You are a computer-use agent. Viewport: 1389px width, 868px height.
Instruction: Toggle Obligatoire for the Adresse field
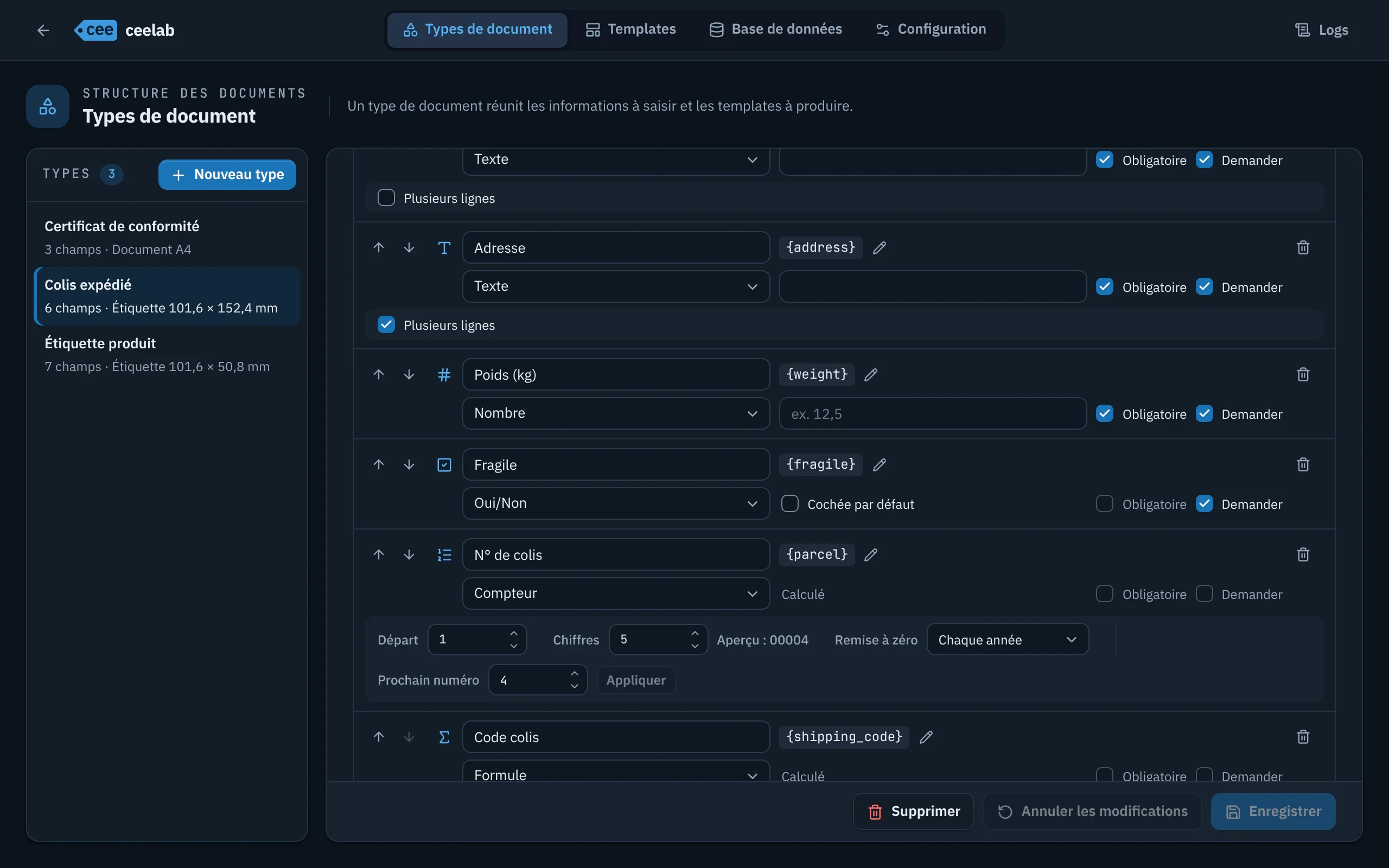click(1104, 286)
